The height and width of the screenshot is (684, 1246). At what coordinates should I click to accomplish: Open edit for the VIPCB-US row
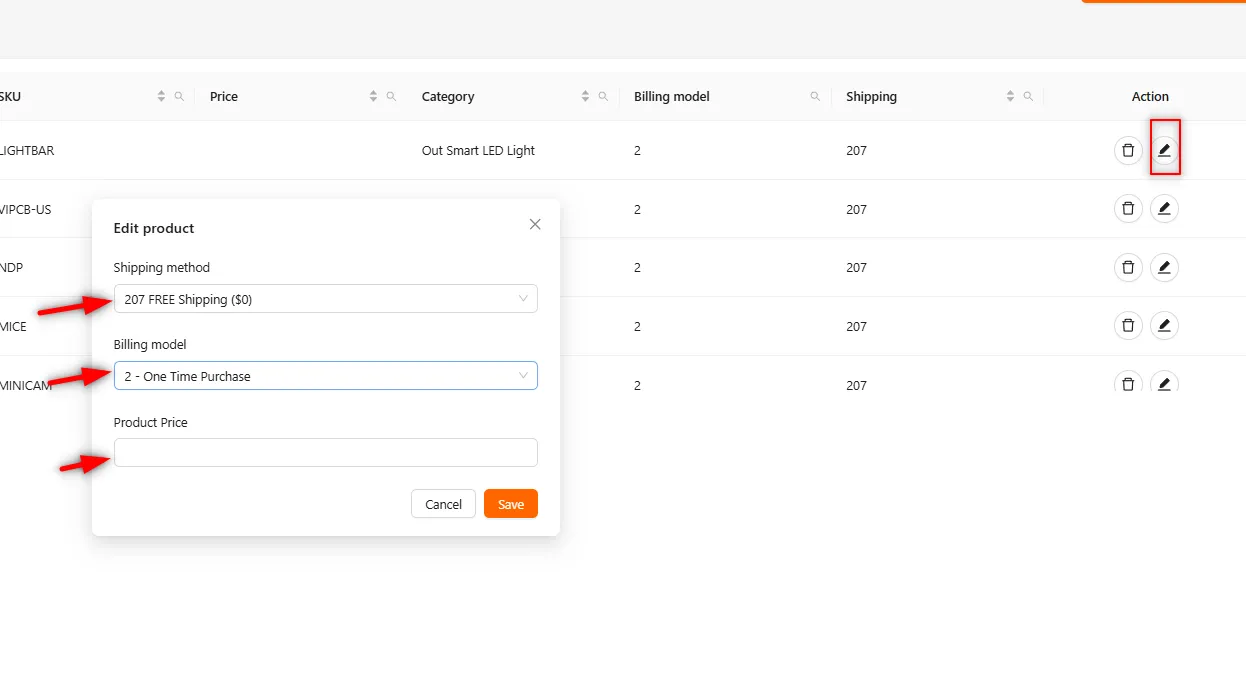click(x=1164, y=209)
